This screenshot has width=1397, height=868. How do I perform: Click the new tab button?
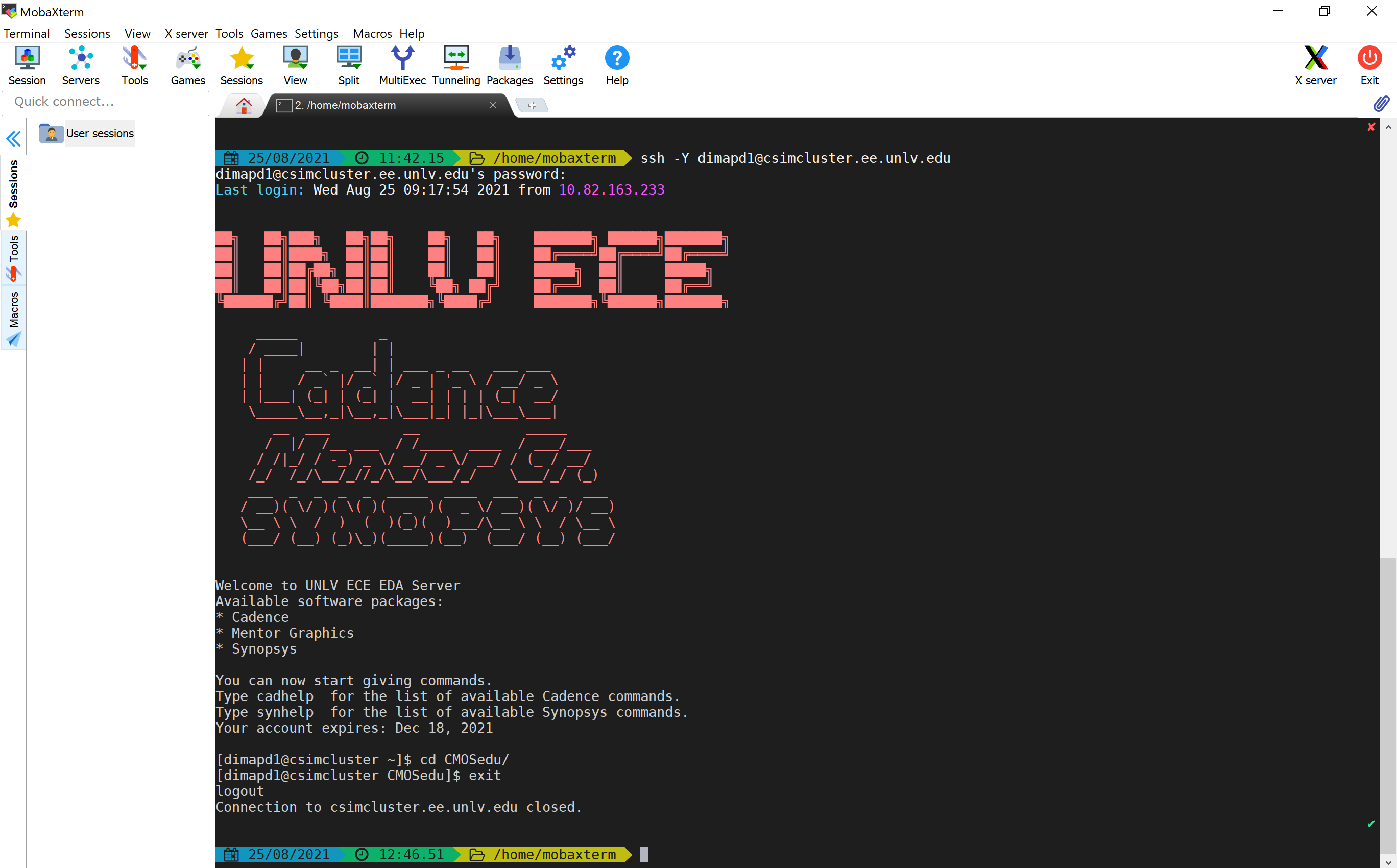532,105
